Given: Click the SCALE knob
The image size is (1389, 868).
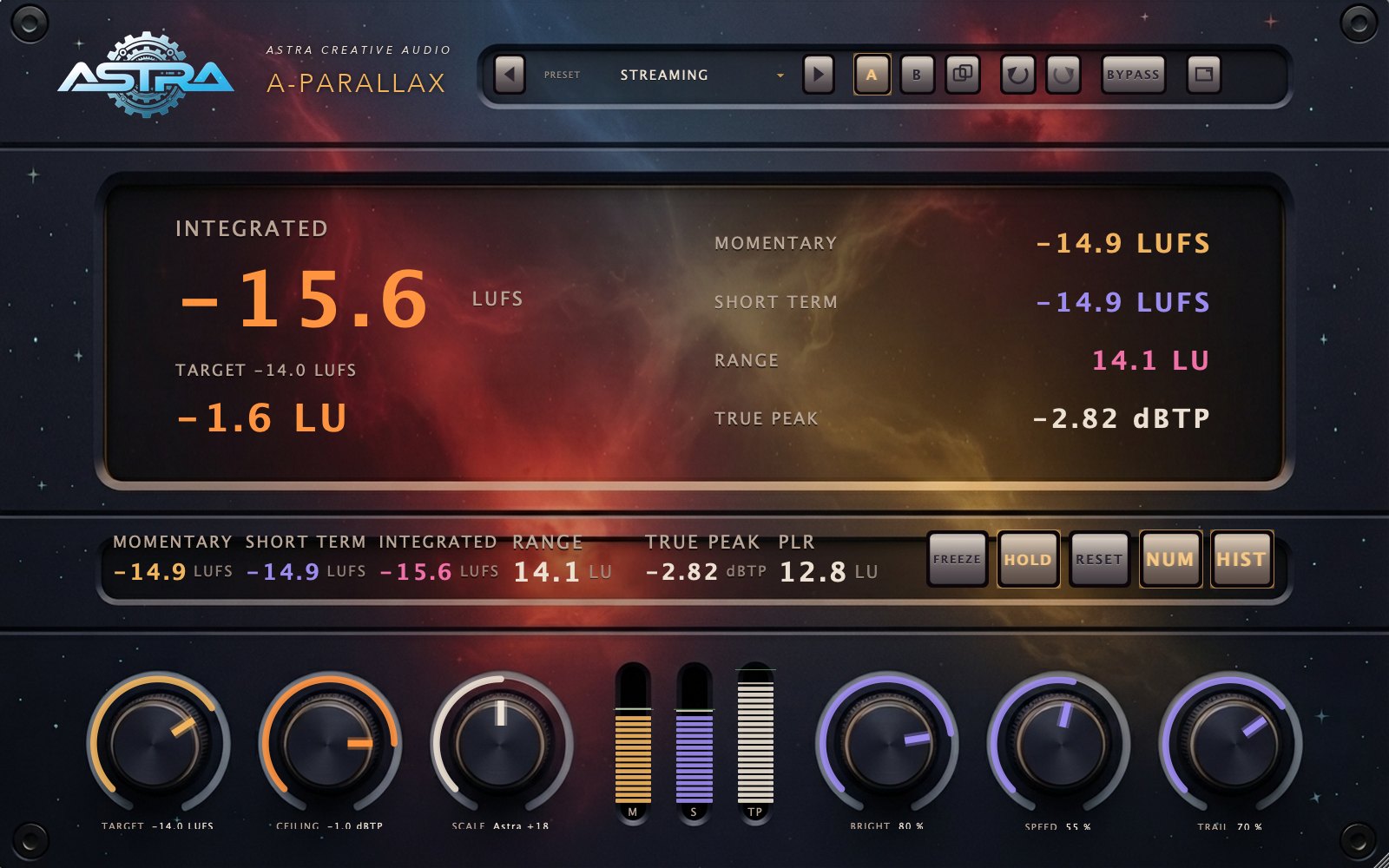Looking at the screenshot, I should tap(502, 744).
